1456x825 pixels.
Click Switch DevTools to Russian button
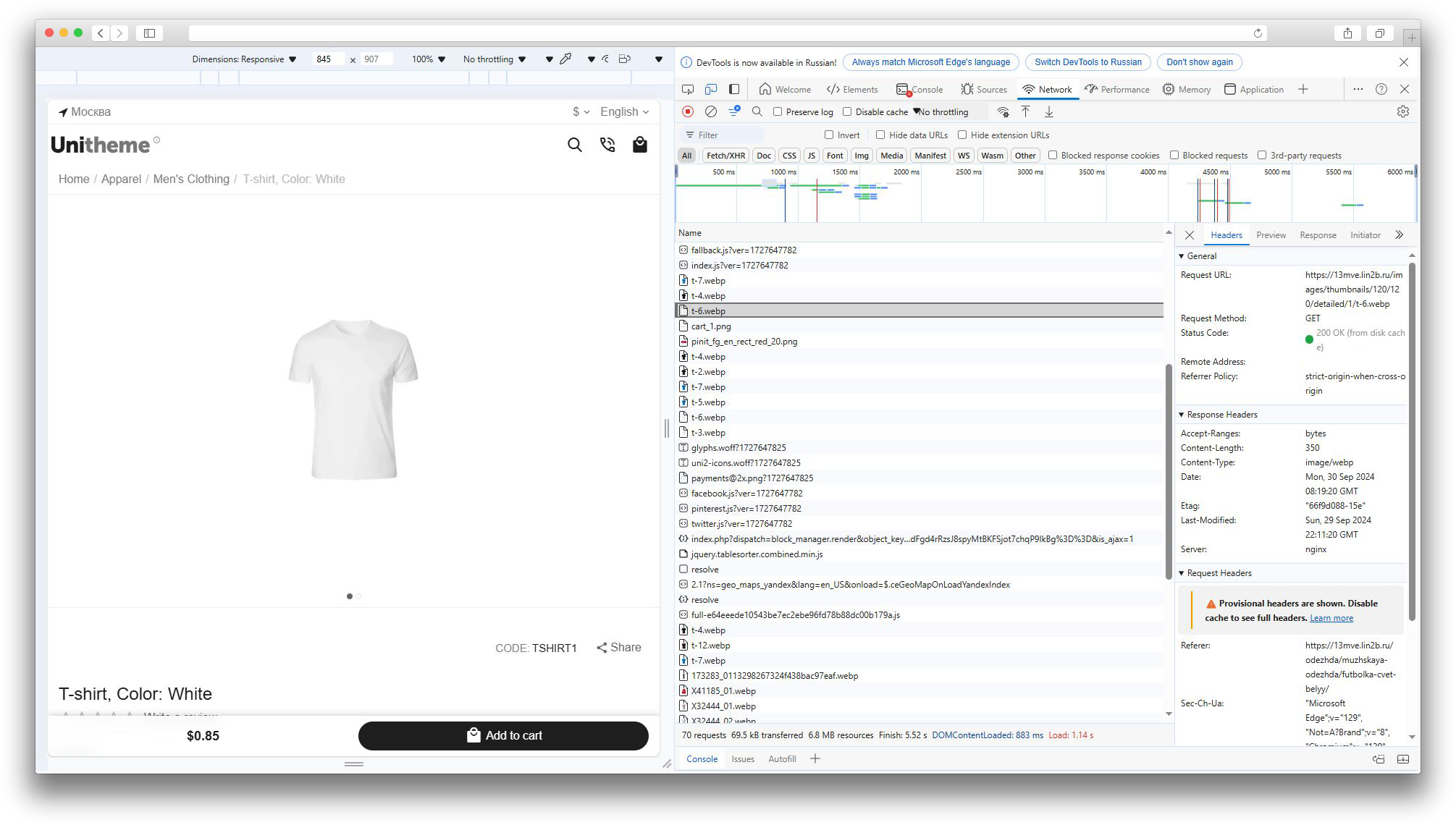(x=1087, y=62)
